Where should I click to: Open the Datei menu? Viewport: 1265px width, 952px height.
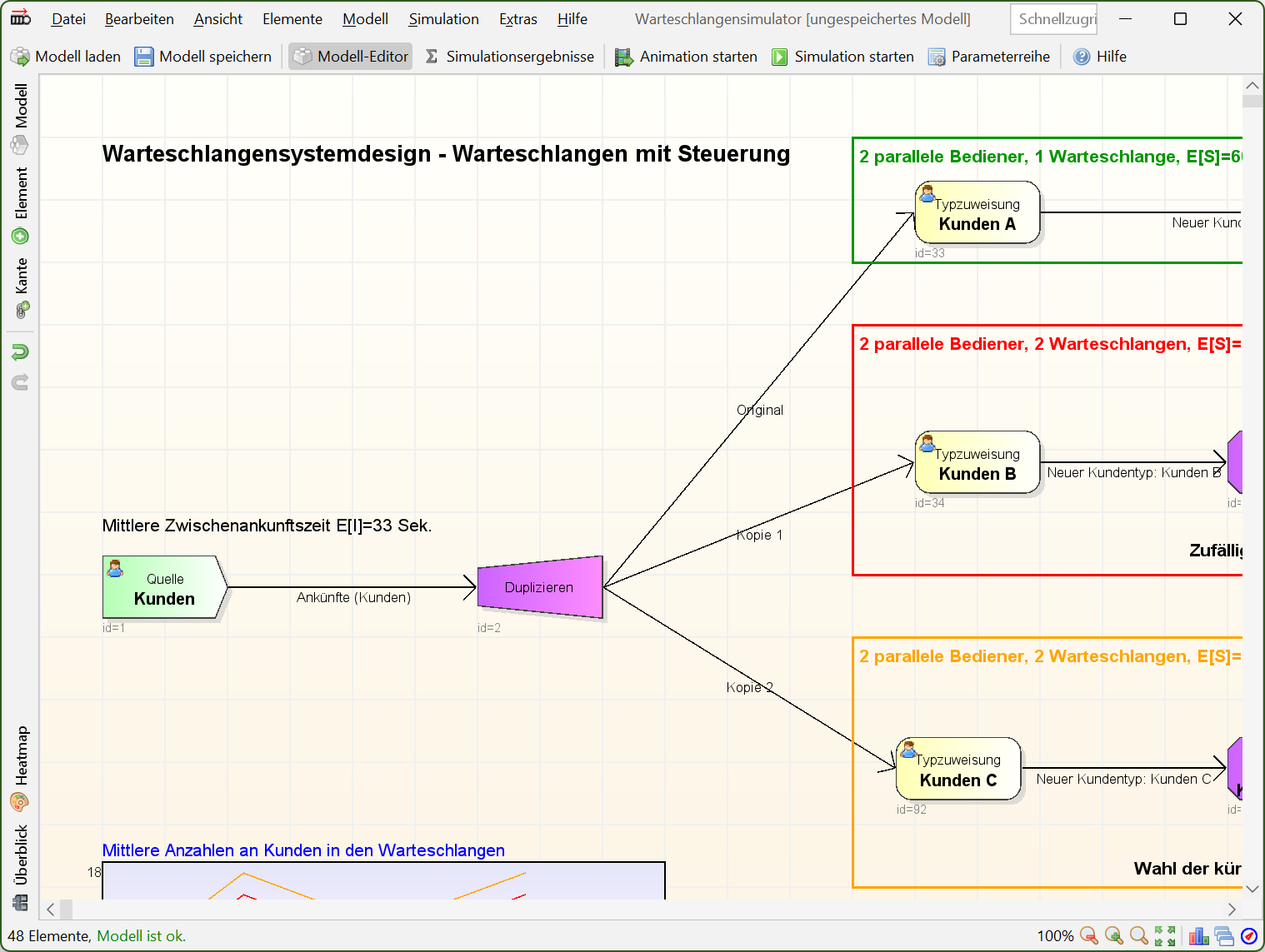pyautogui.click(x=68, y=19)
